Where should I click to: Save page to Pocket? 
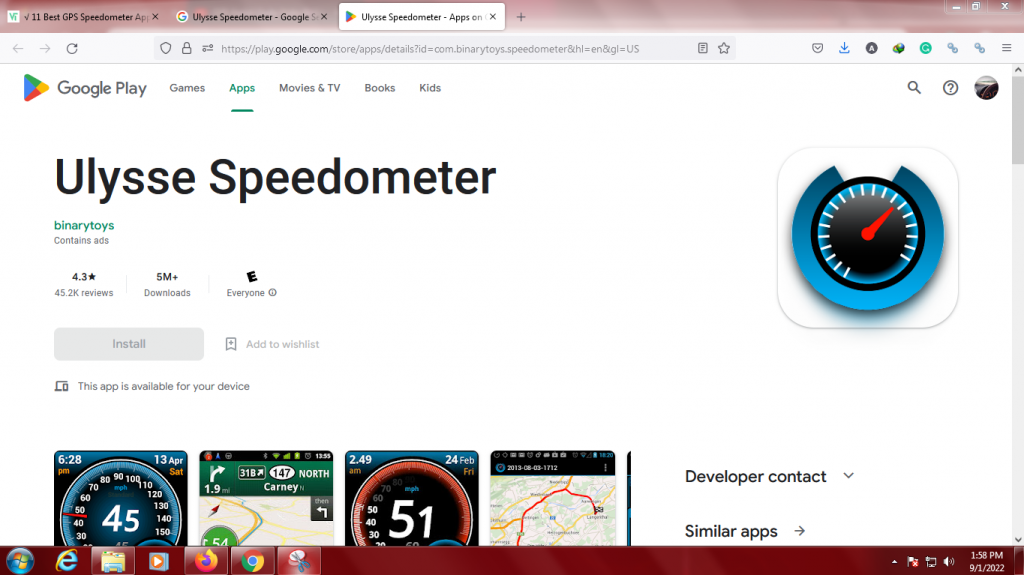pos(817,48)
